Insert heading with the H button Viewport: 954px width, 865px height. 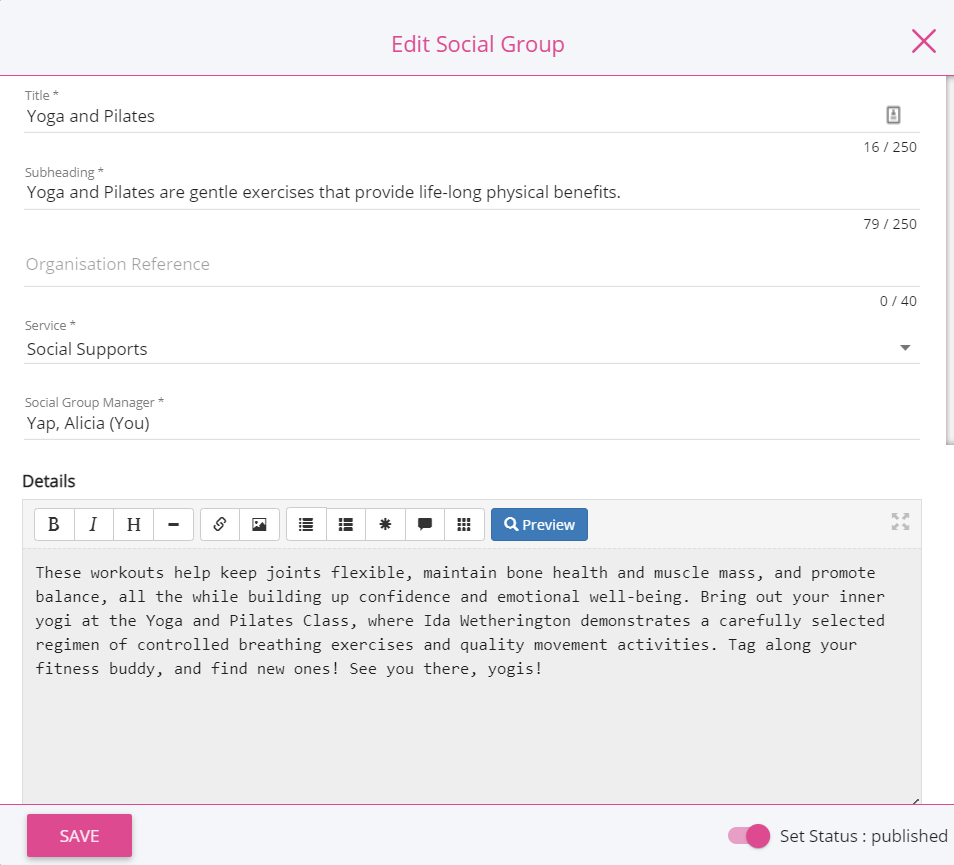[x=133, y=524]
